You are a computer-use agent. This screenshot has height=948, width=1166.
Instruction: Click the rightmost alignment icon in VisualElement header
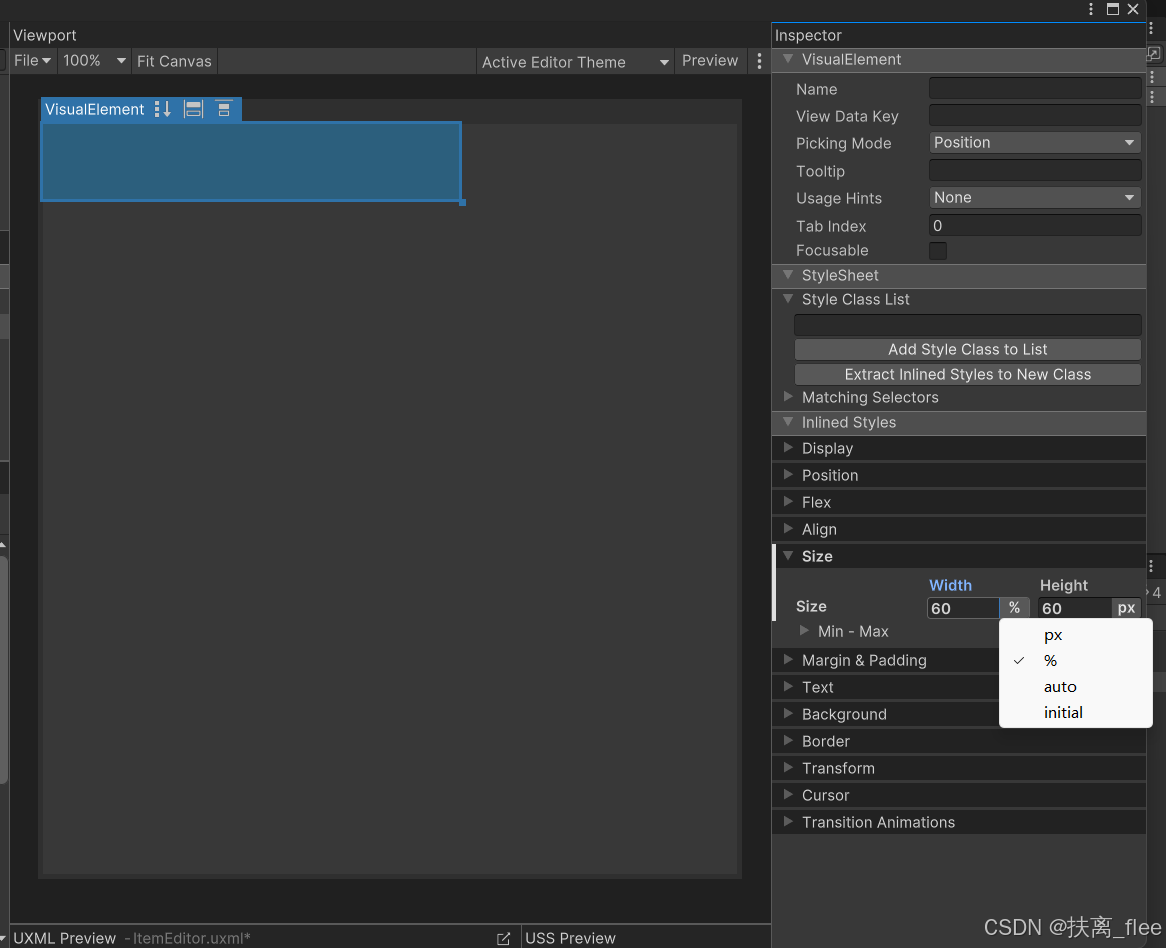coord(224,109)
